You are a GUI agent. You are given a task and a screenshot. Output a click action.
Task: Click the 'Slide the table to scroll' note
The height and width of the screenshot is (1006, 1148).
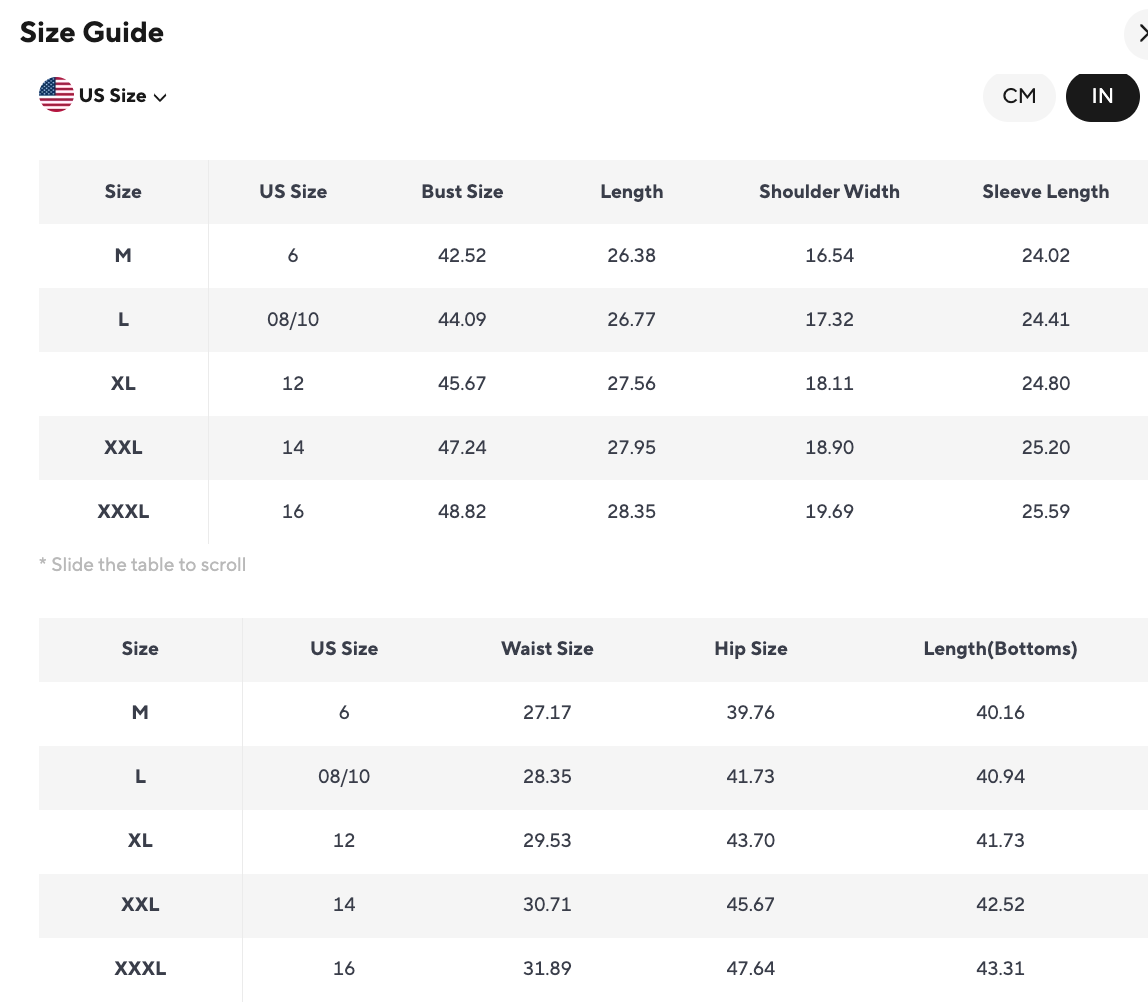[x=142, y=565]
